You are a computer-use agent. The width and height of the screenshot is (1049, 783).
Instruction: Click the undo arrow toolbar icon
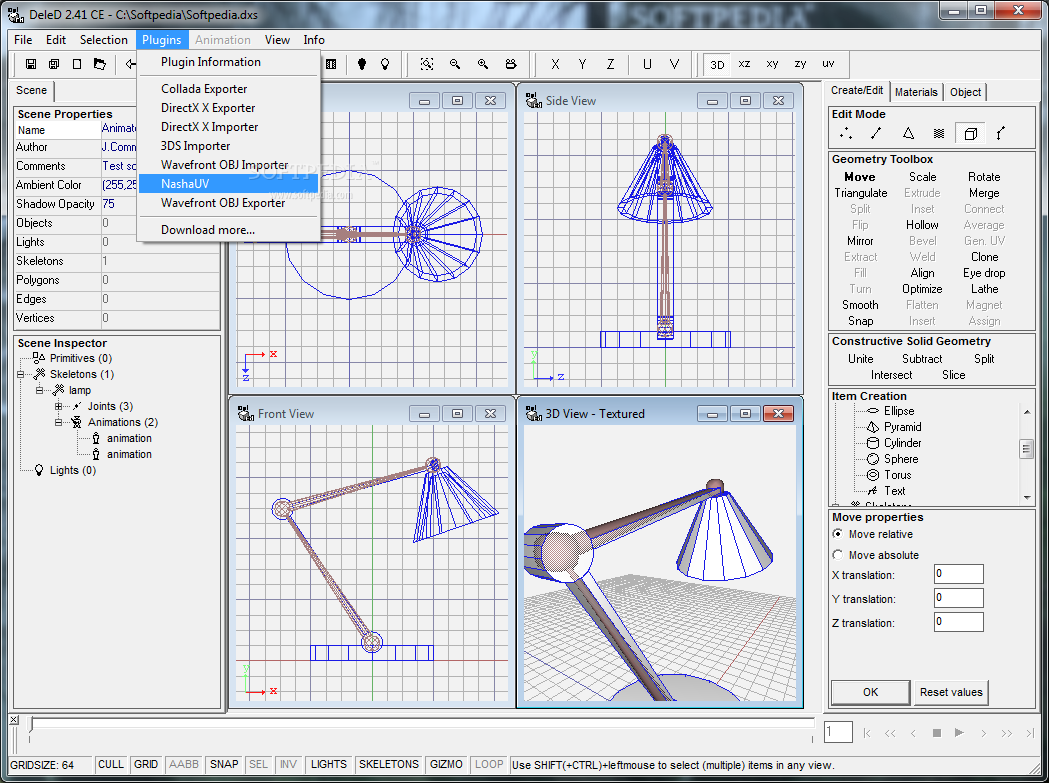130,64
